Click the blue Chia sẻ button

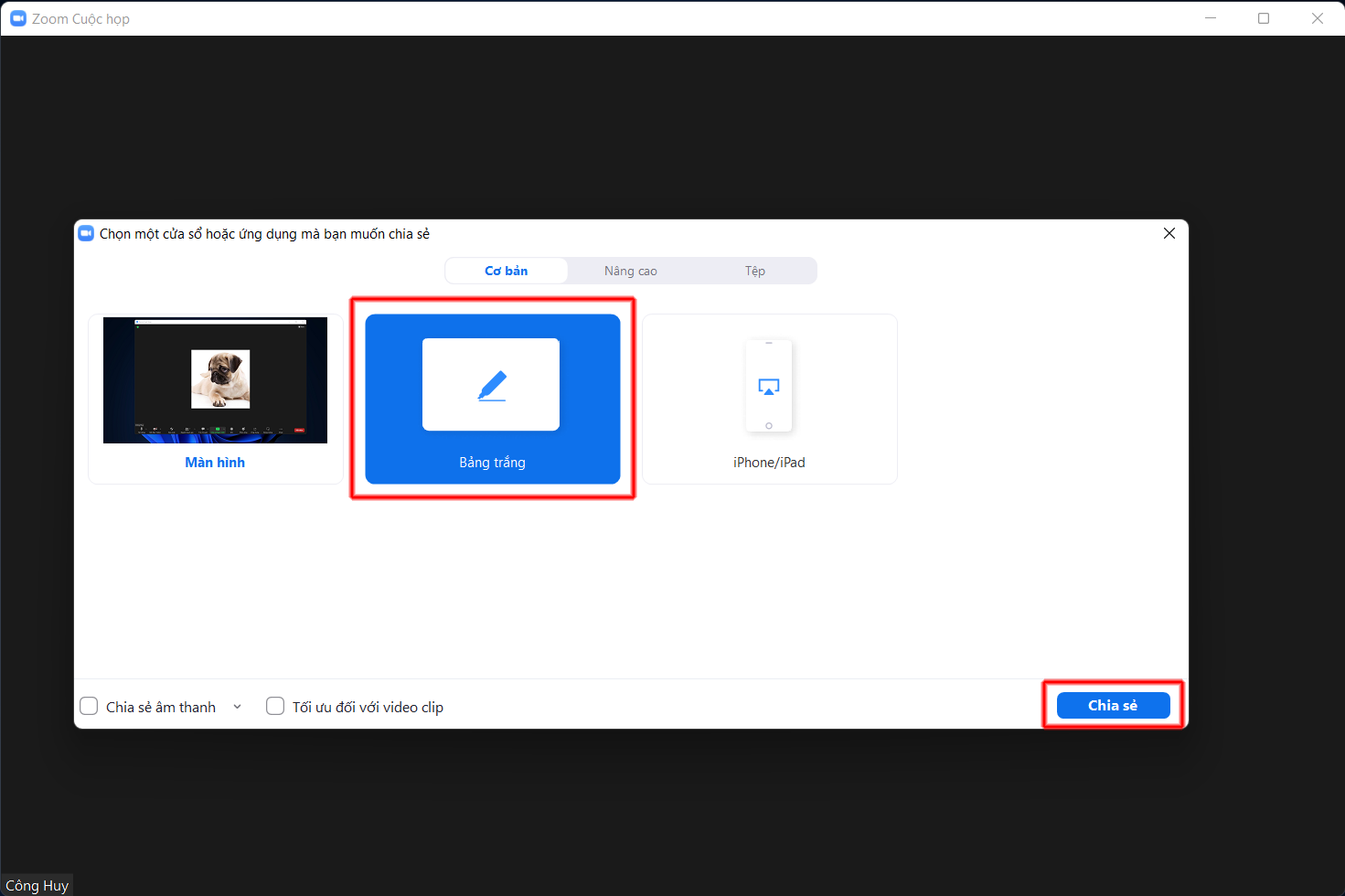pos(1113,705)
